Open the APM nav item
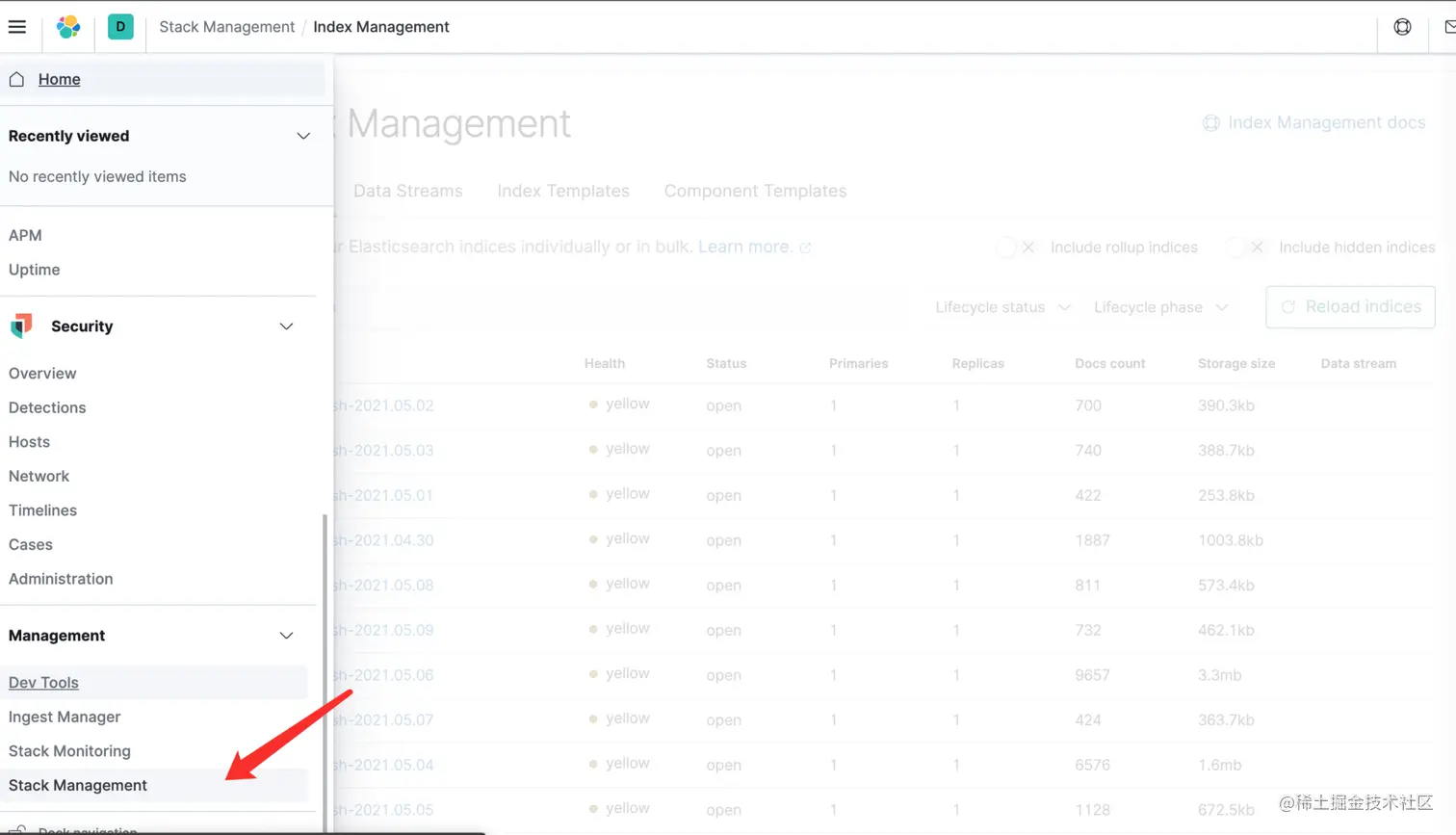The height and width of the screenshot is (835, 1456). [25, 235]
